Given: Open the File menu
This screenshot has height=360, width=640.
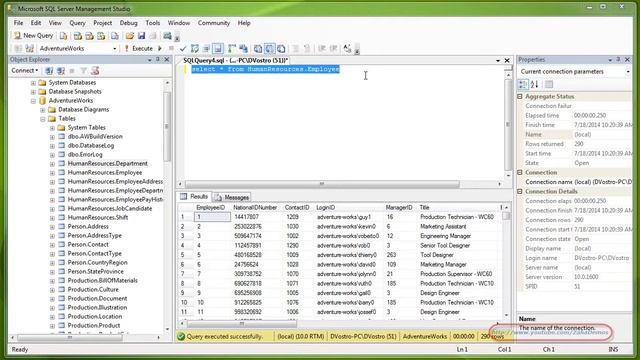Looking at the screenshot, I should 18,23.
